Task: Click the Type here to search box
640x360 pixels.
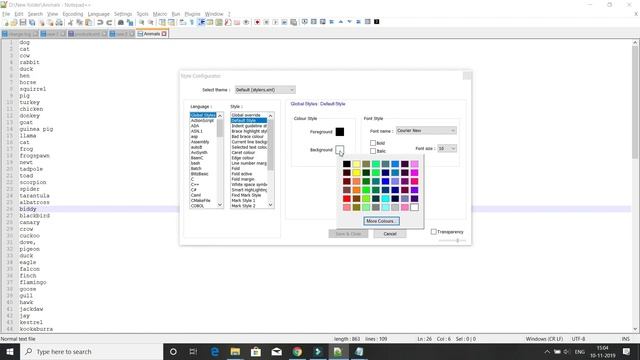Action: pyautogui.click(x=91, y=351)
